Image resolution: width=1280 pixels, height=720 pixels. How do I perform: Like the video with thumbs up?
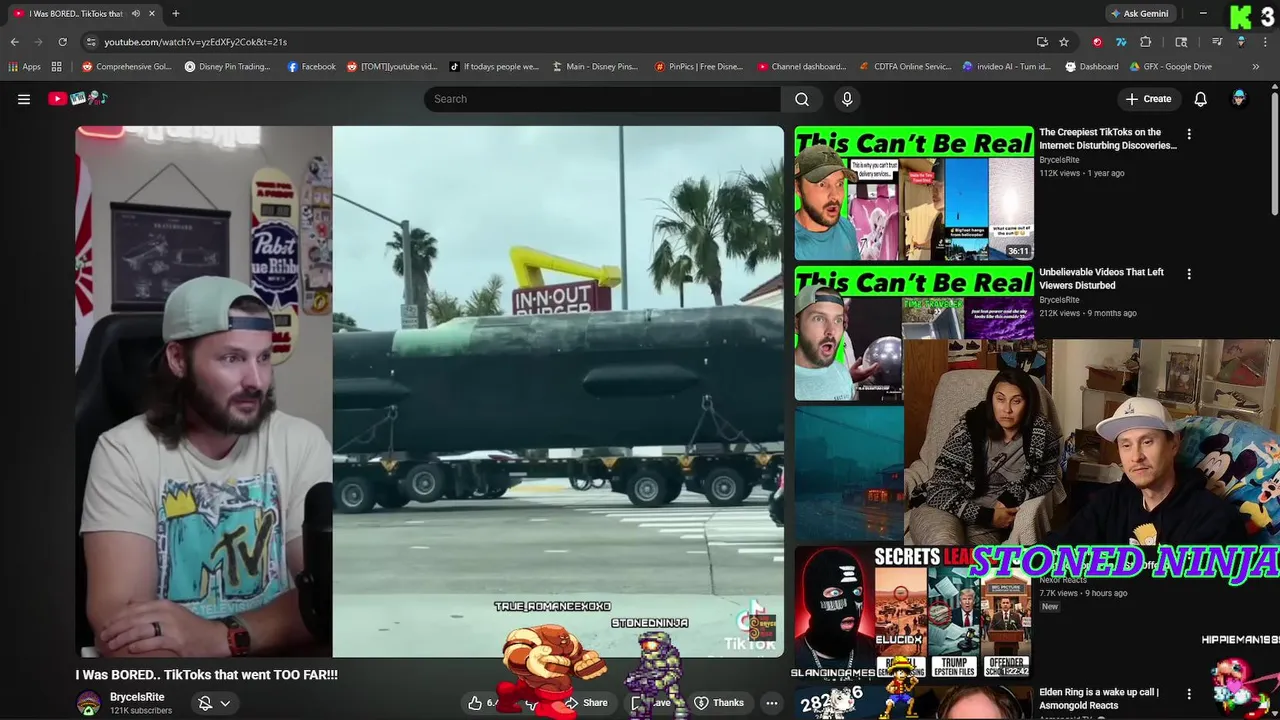pos(476,703)
